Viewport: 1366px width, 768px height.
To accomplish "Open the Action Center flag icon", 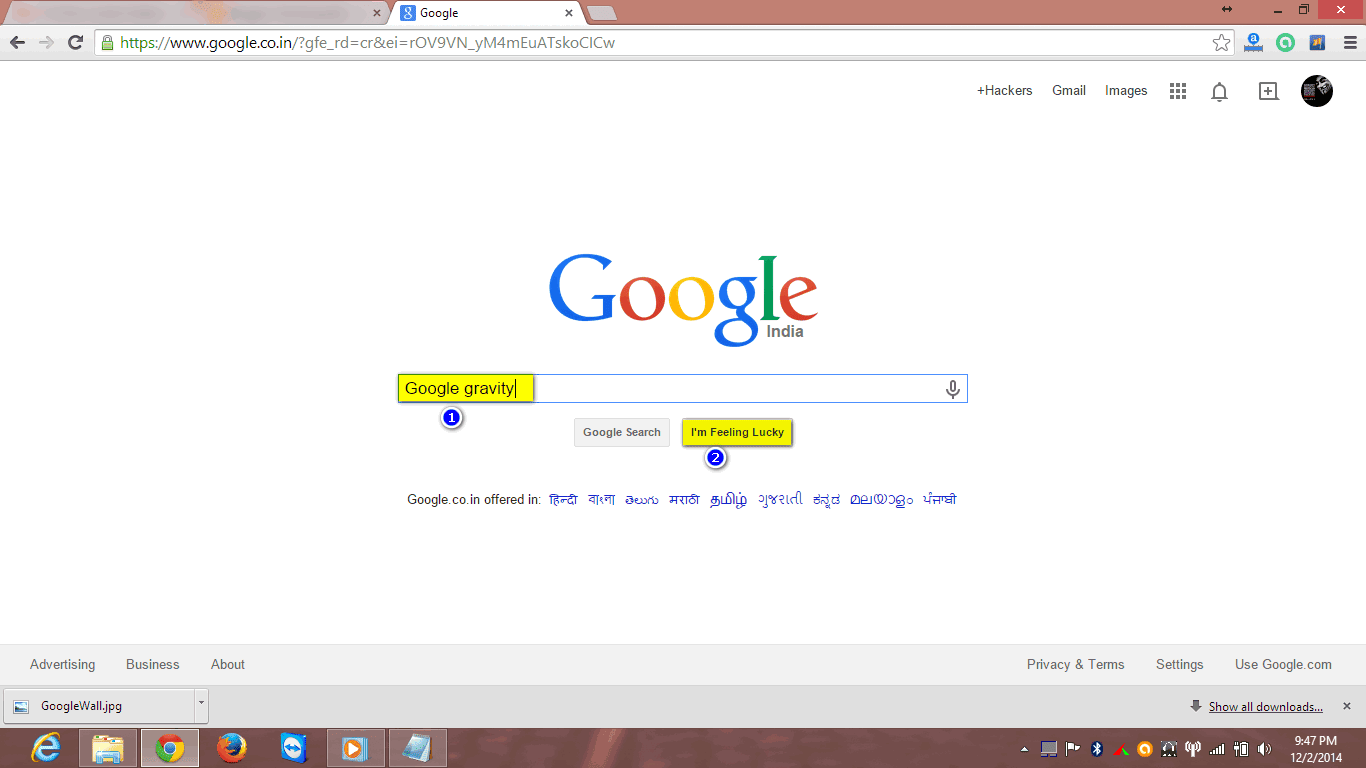I will click(1072, 748).
